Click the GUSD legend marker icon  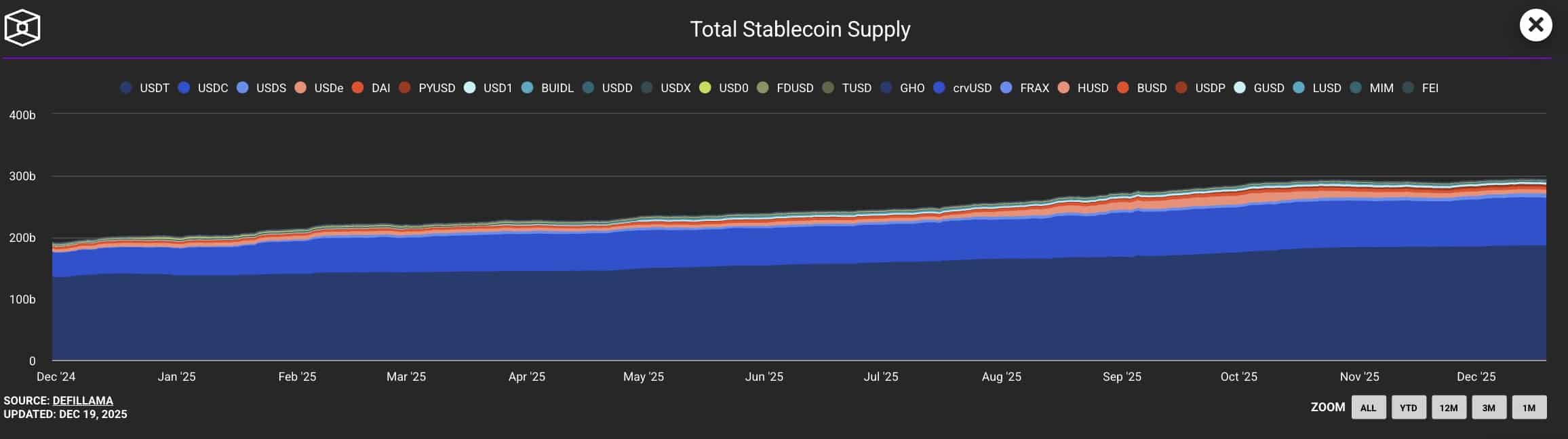coord(1240,88)
